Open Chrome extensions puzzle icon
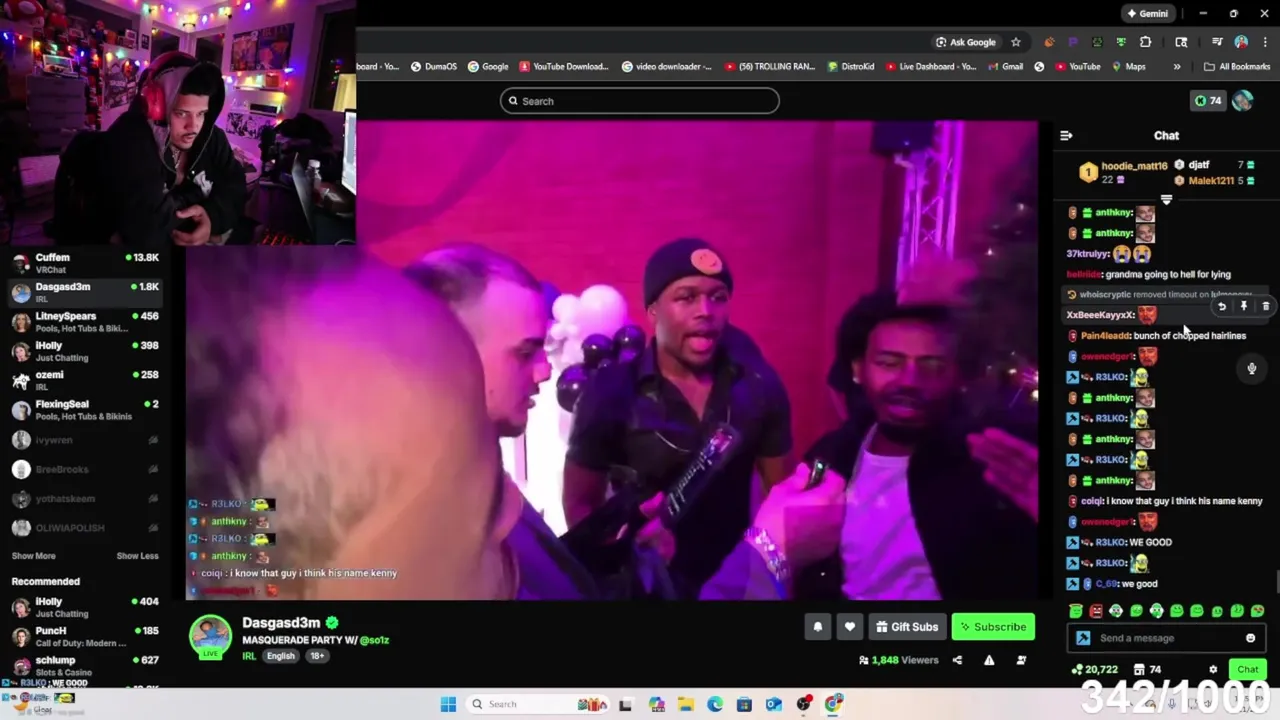The width and height of the screenshot is (1280, 720). click(1145, 42)
